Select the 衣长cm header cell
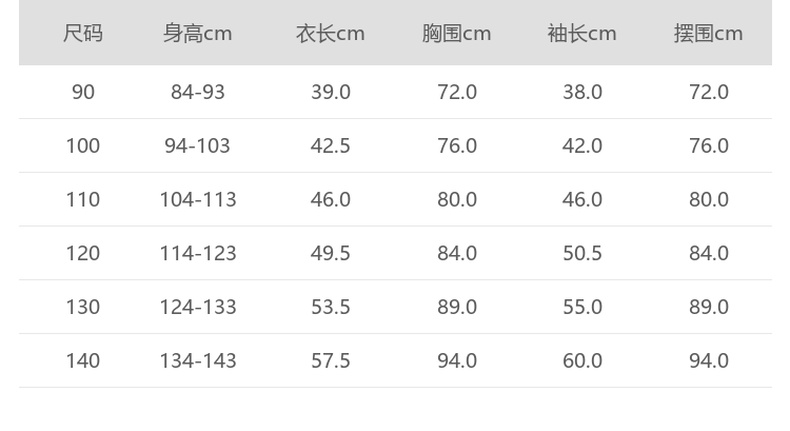Screen dimensions: 790x431 pyautogui.click(x=330, y=34)
